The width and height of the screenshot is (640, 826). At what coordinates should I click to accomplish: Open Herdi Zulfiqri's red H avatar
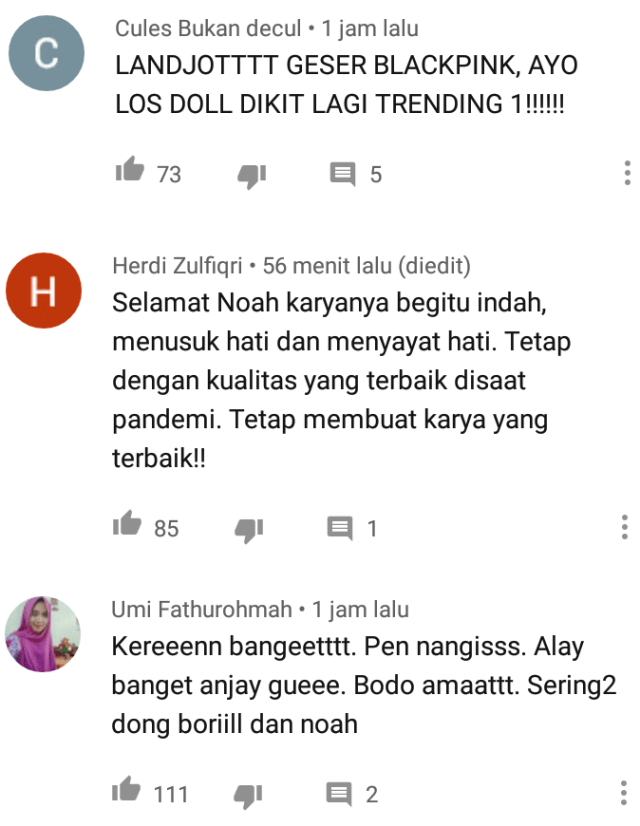pos(44,290)
